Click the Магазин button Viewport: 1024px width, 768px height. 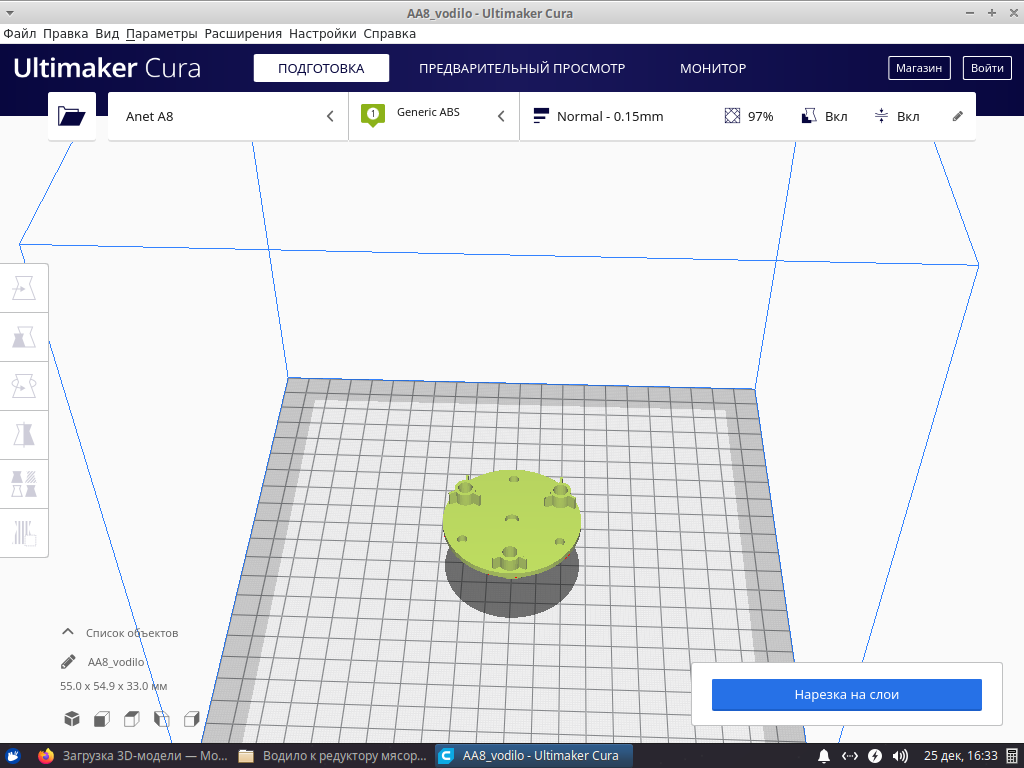pyautogui.click(x=919, y=68)
